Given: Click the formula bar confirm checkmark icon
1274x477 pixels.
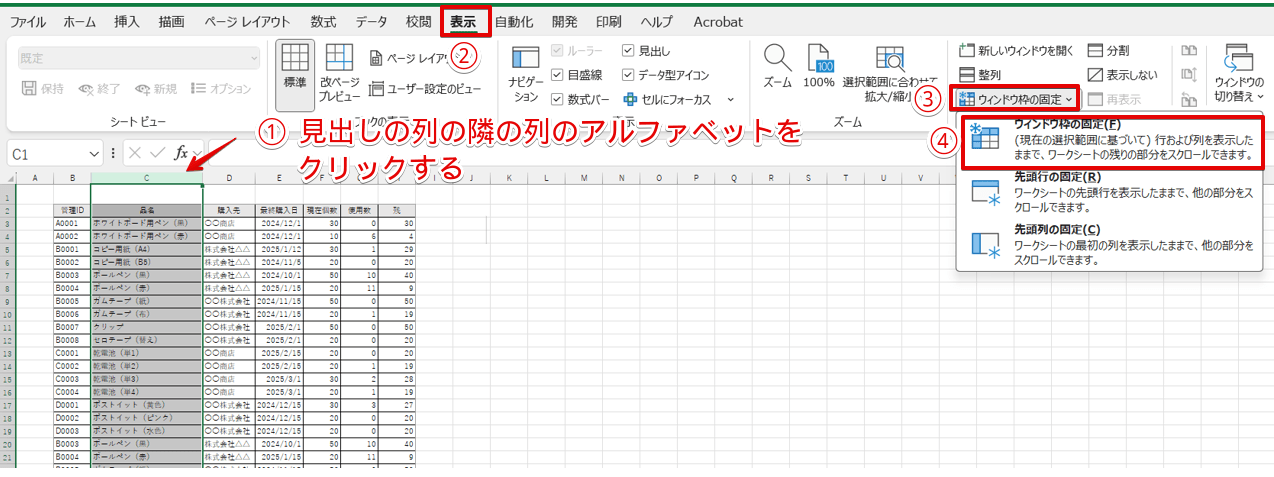Looking at the screenshot, I should [158, 154].
